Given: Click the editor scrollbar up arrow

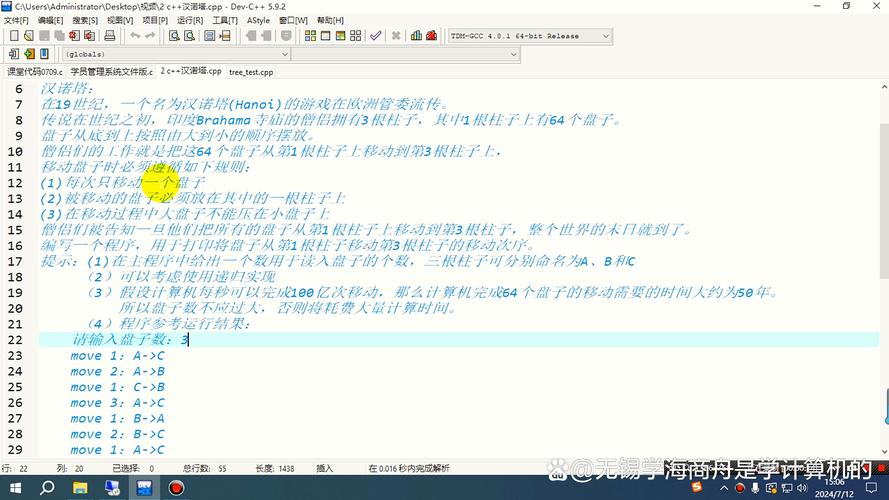Looking at the screenshot, I should point(884,87).
